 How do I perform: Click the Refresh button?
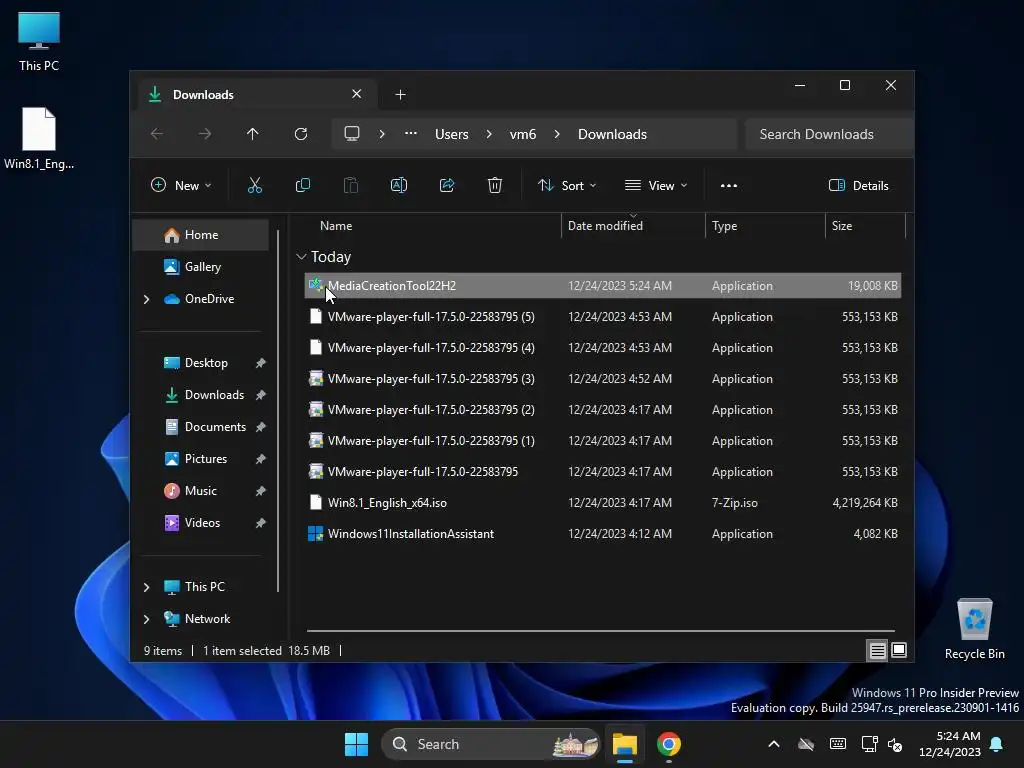click(300, 134)
